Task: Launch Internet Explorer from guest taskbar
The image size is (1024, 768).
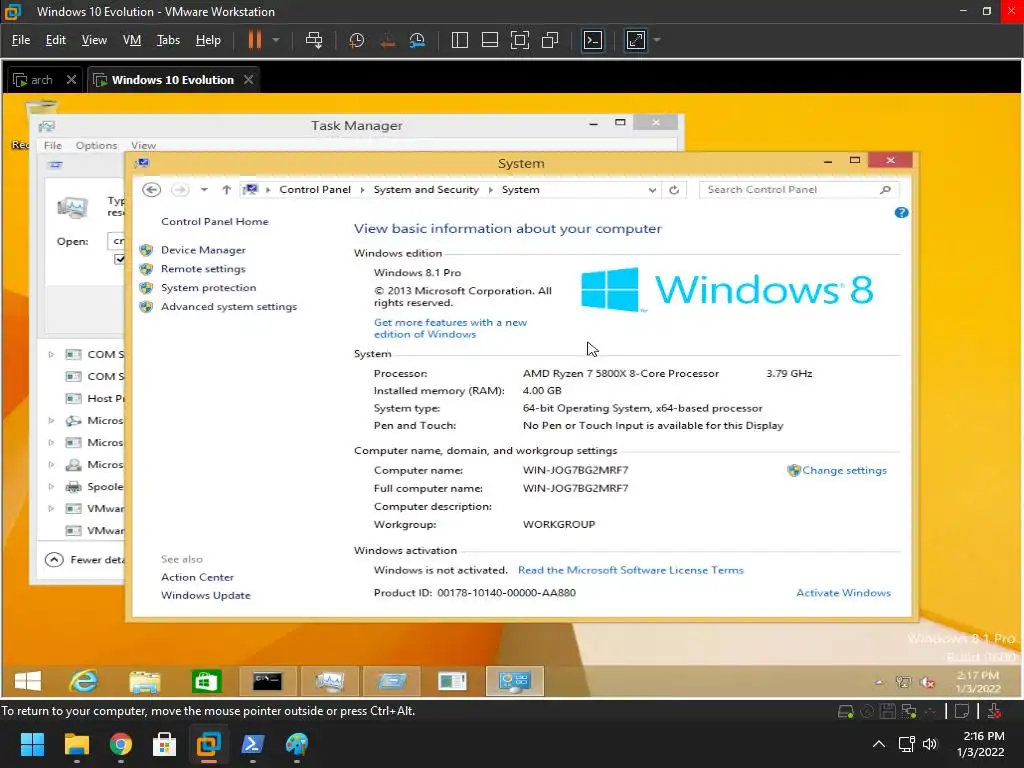Action: point(84,681)
